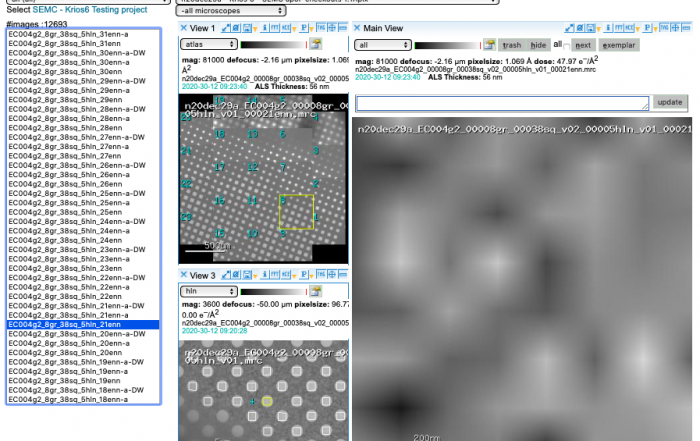Click View 3 grayscale gradient bar
Viewport: 700px width, 441px height.
272,292
